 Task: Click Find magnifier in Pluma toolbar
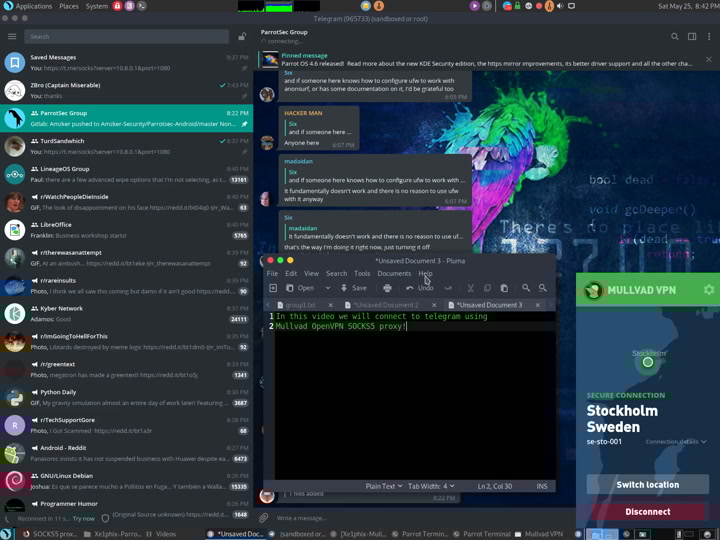point(526,288)
